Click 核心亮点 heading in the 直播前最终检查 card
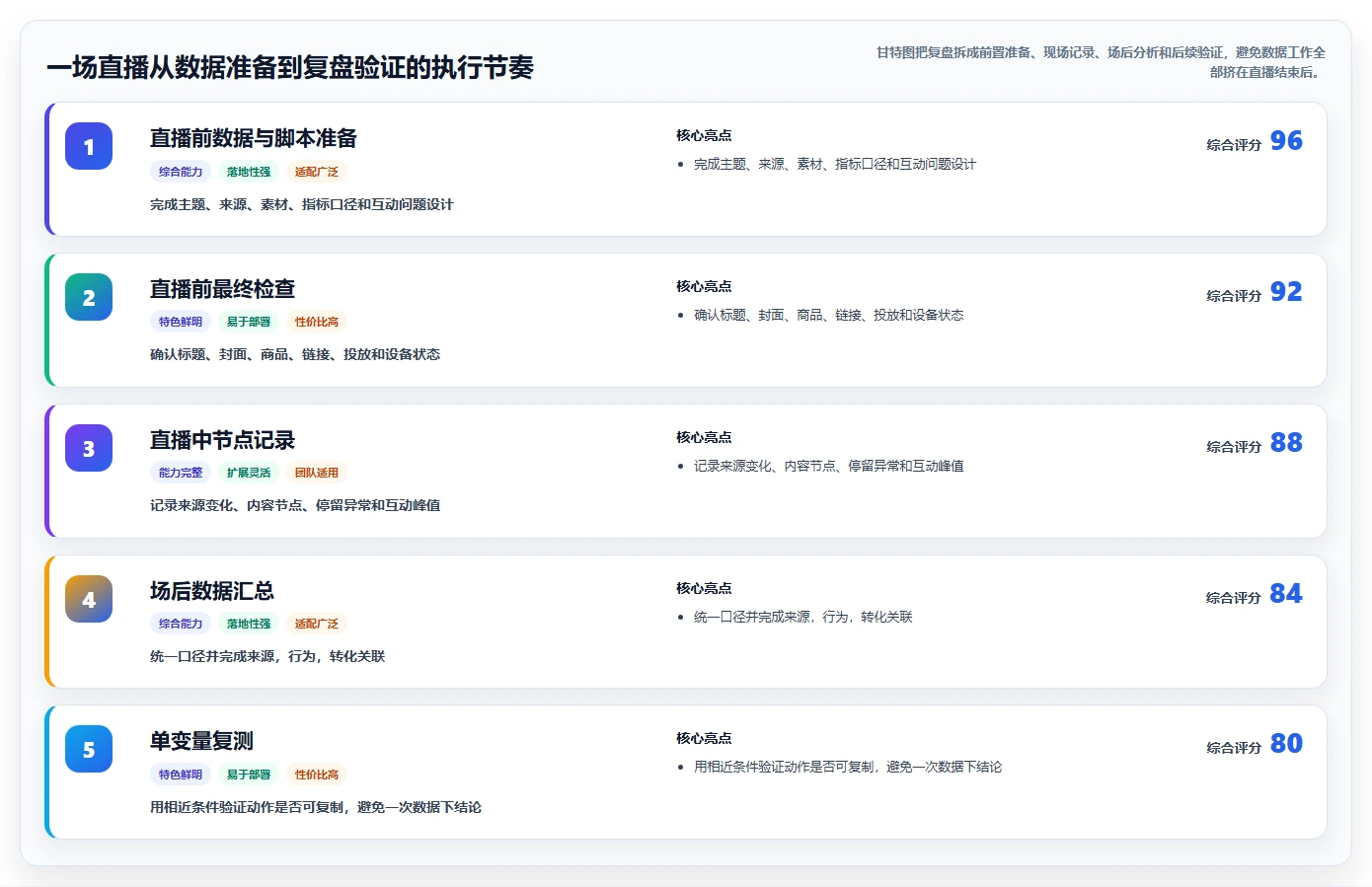Viewport: 1372px width, 887px height. pyautogui.click(x=704, y=286)
